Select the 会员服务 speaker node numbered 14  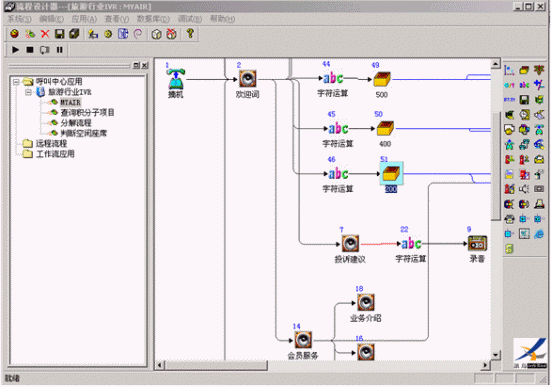(x=303, y=340)
